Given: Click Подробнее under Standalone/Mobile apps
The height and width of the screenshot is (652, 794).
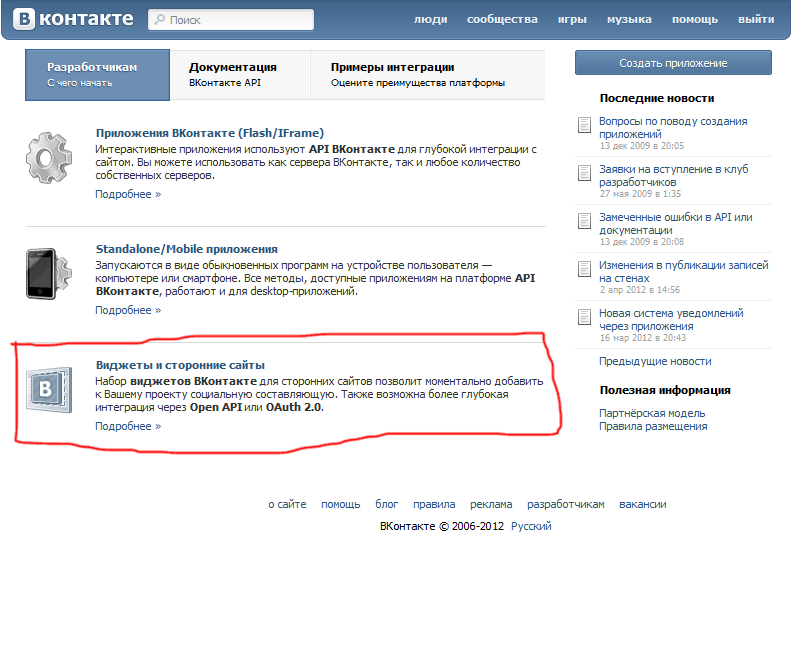Looking at the screenshot, I should click(x=128, y=310).
